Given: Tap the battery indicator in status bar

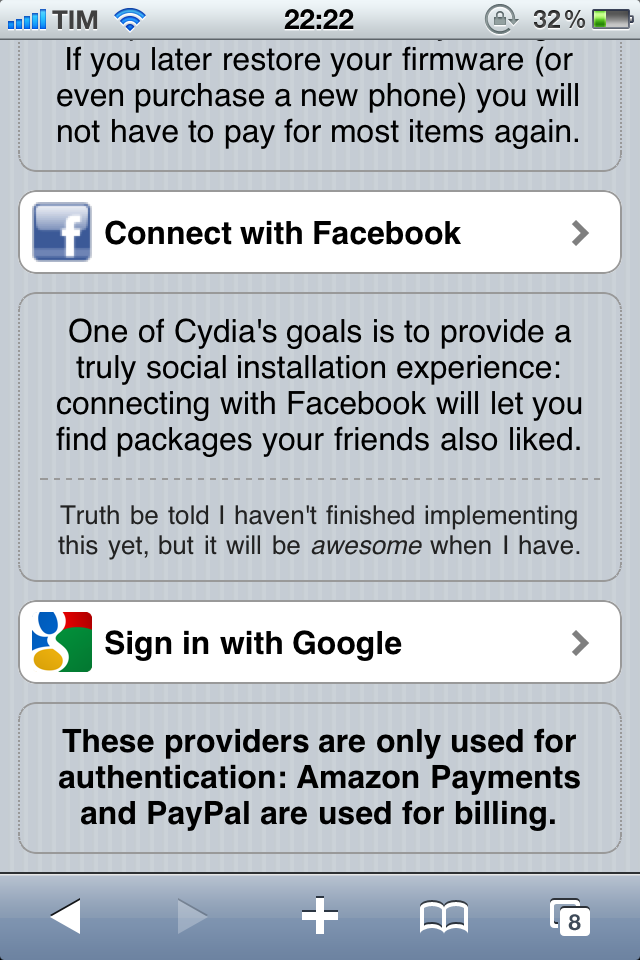Looking at the screenshot, I should point(610,19).
